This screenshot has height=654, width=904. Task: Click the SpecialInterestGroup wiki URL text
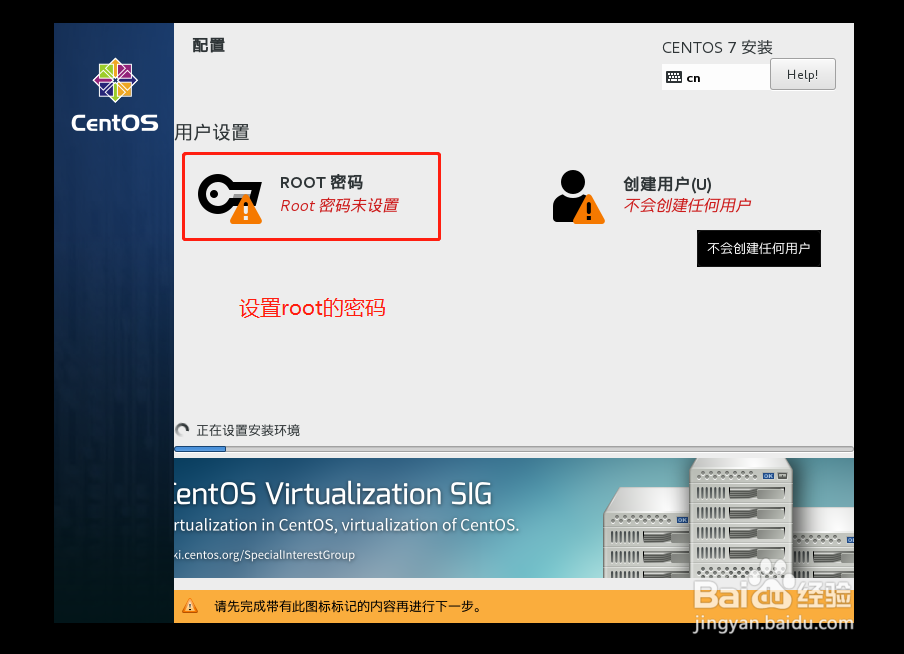[264, 555]
